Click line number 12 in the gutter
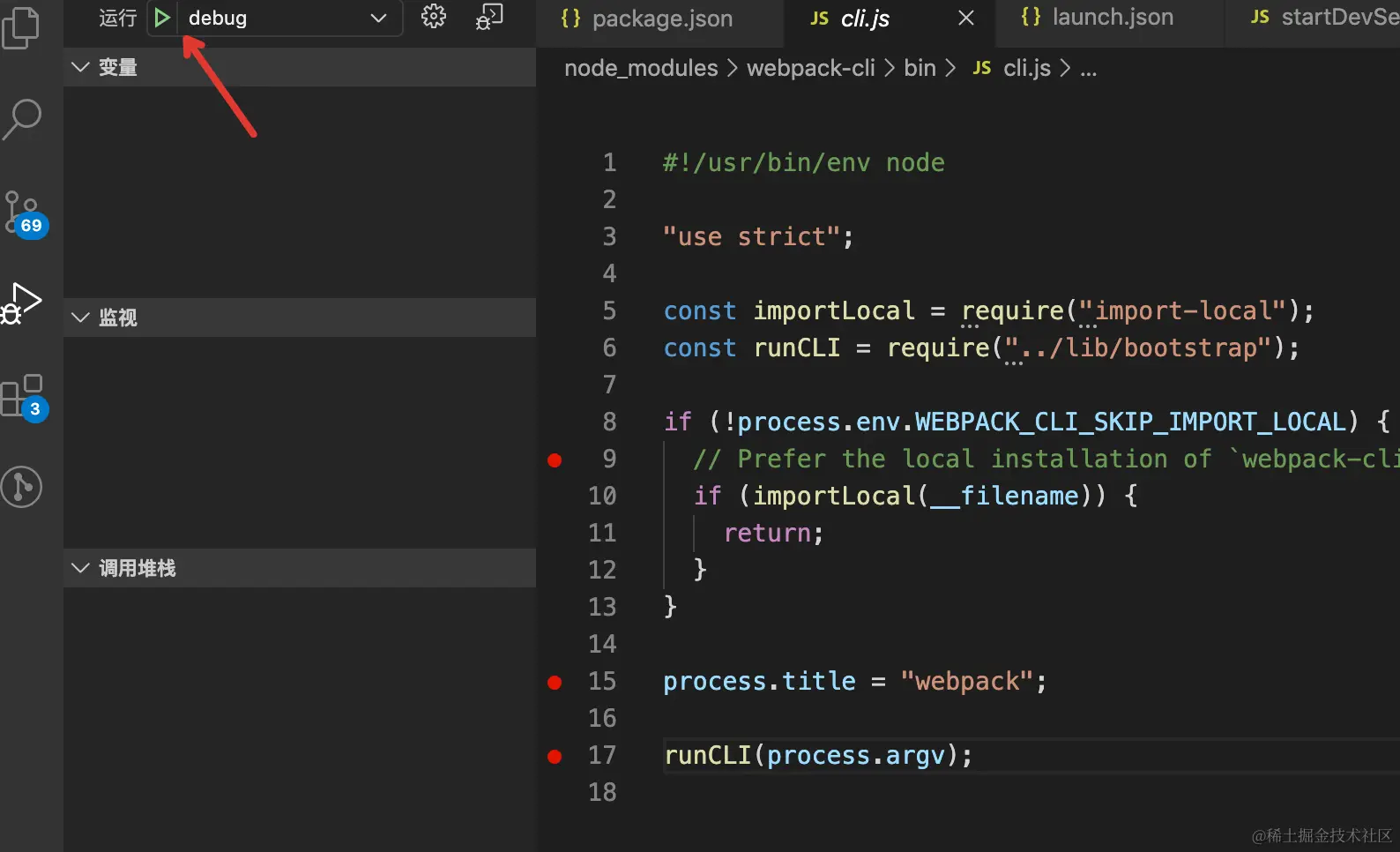Viewport: 1400px width, 852px height. 602,570
